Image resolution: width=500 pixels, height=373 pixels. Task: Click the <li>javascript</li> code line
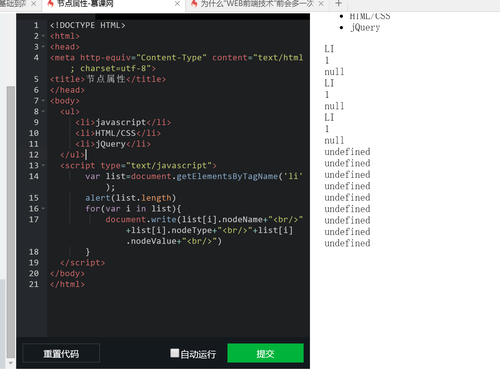click(x=123, y=122)
